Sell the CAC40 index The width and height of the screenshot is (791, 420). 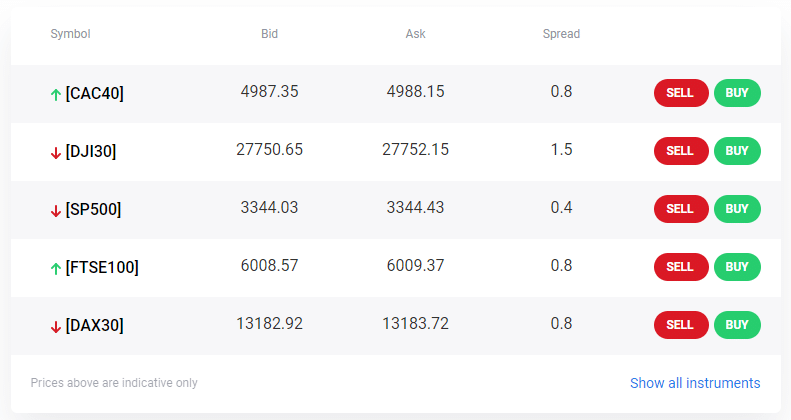pos(681,93)
